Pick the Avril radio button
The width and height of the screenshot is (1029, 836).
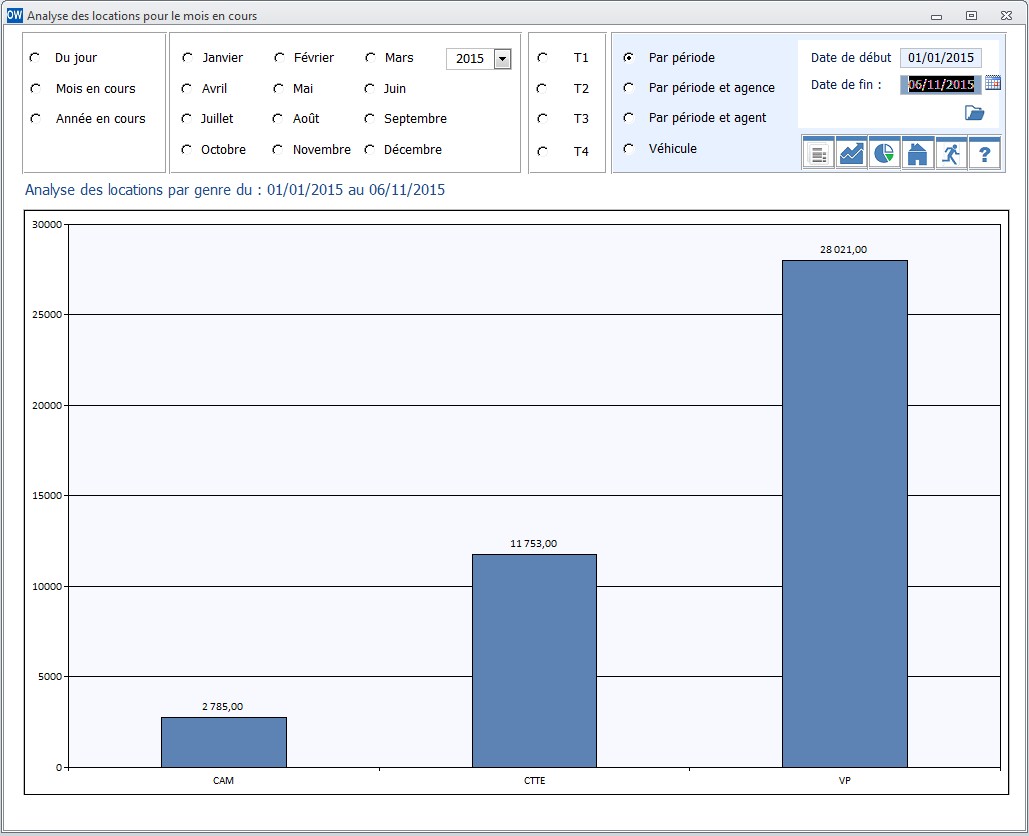click(x=186, y=88)
